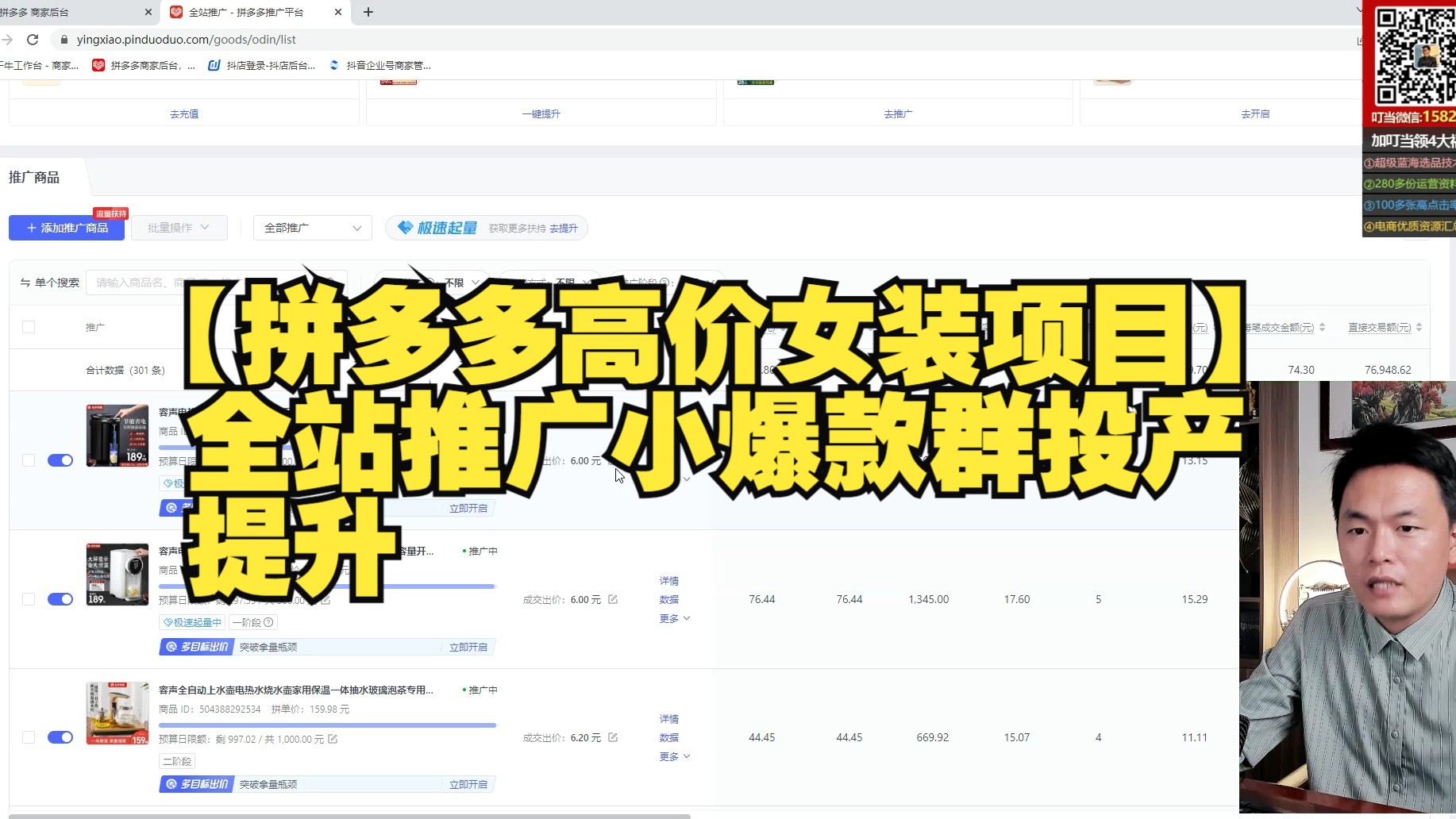Open the 抖音企业号商家管 bookmark

click(380, 65)
